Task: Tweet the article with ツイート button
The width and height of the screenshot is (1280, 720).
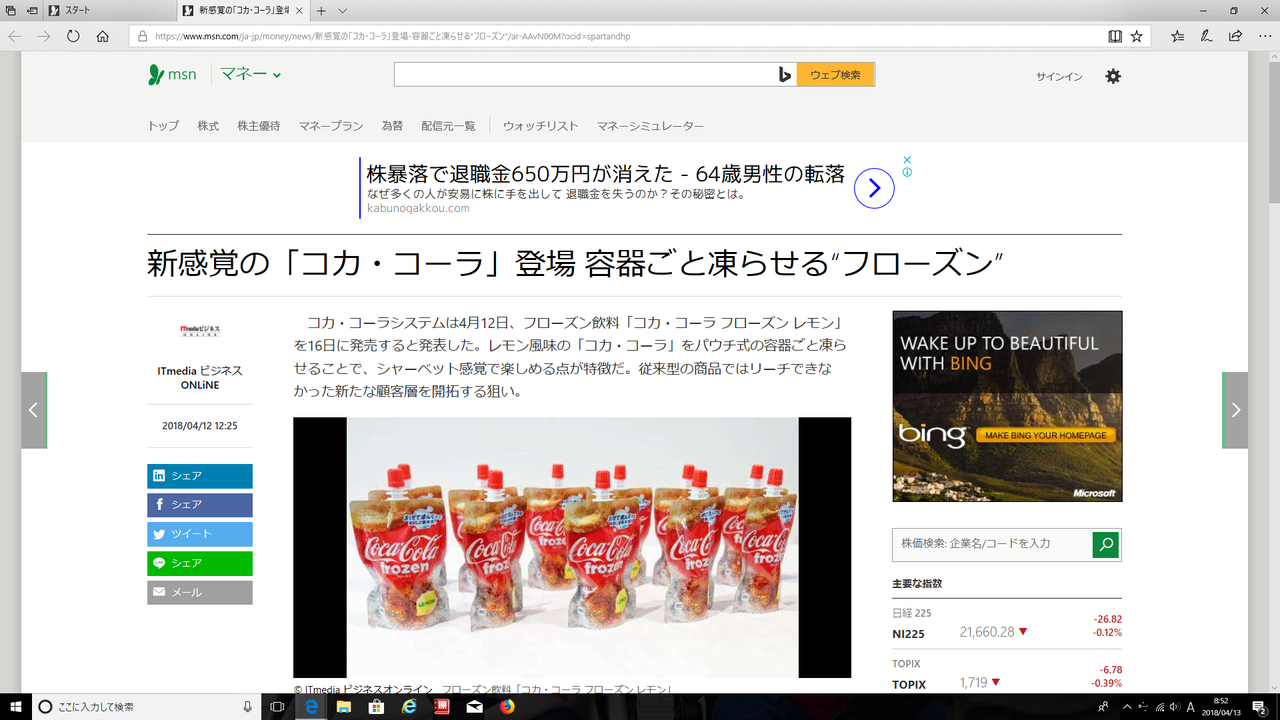Action: 200,534
